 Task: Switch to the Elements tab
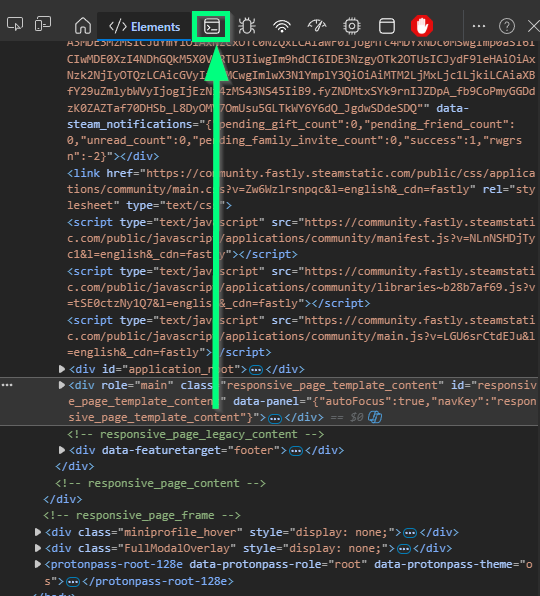144,27
